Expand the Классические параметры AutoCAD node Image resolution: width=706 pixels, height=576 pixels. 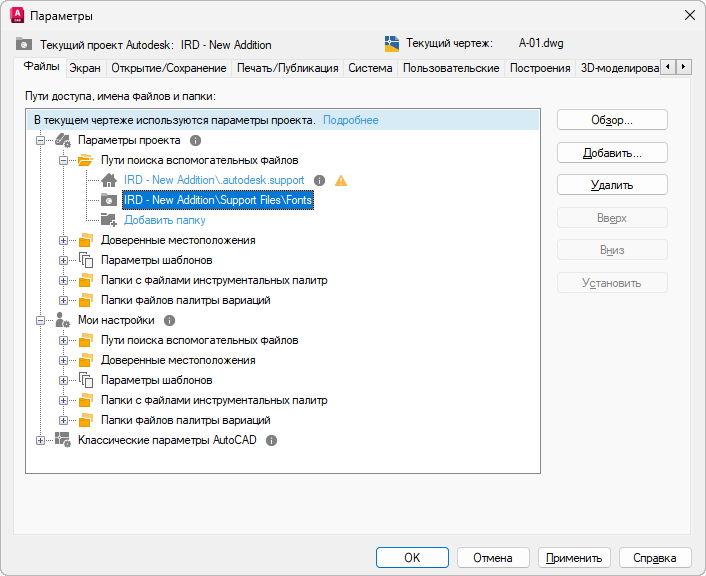pos(41,440)
